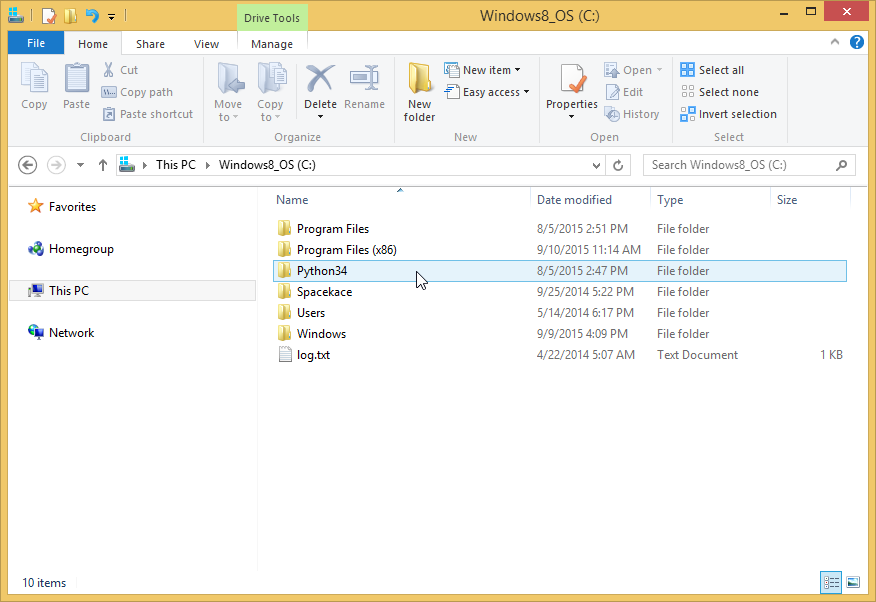Switch to the Manage ribbon tab

[272, 44]
